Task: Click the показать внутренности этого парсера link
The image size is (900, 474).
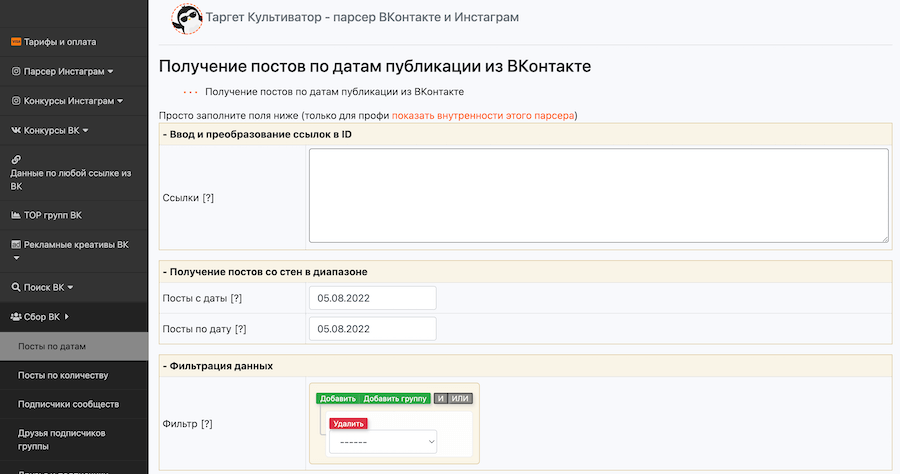Action: point(483,115)
